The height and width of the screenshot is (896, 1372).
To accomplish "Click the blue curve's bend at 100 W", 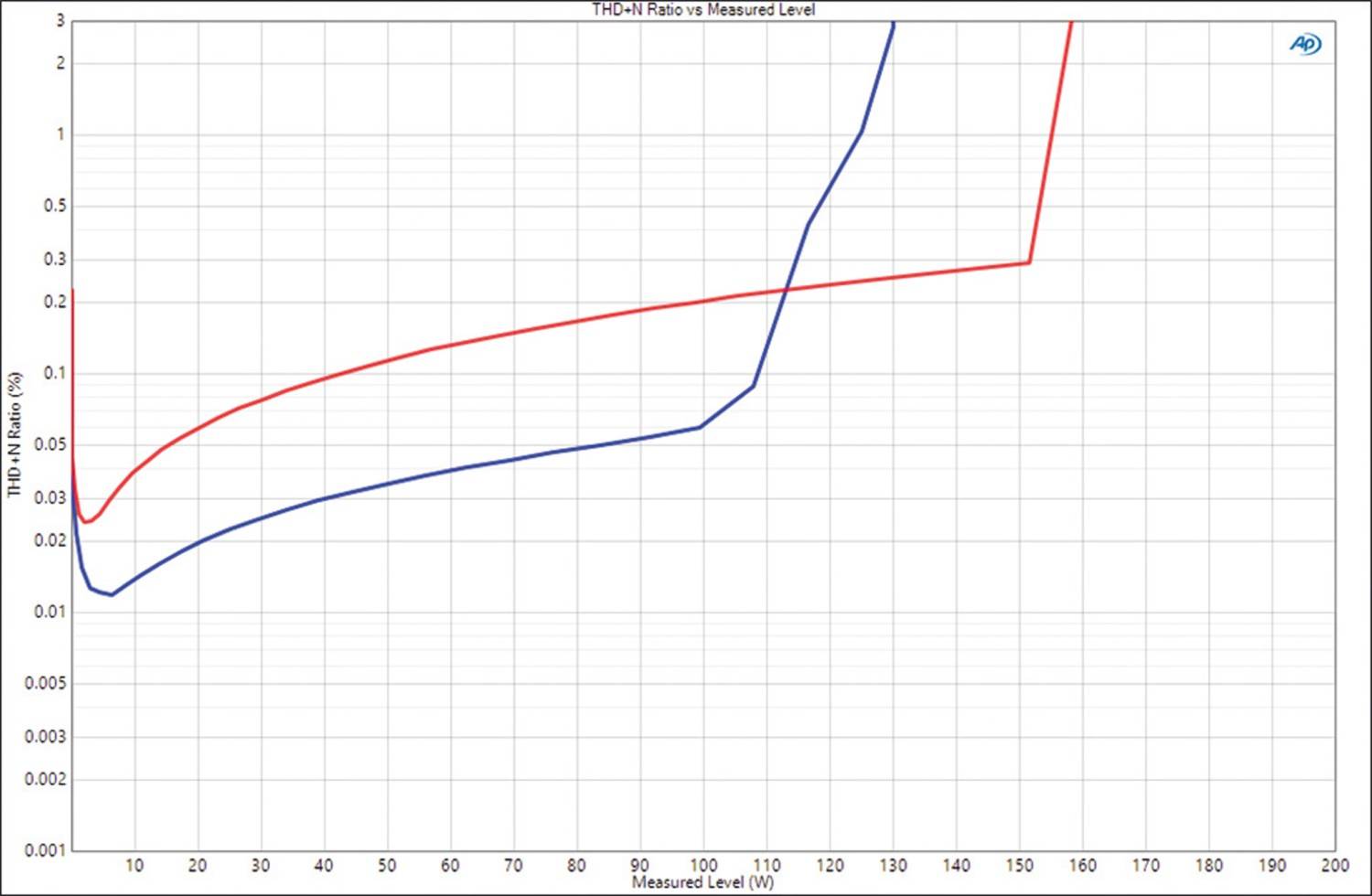I will (701, 427).
